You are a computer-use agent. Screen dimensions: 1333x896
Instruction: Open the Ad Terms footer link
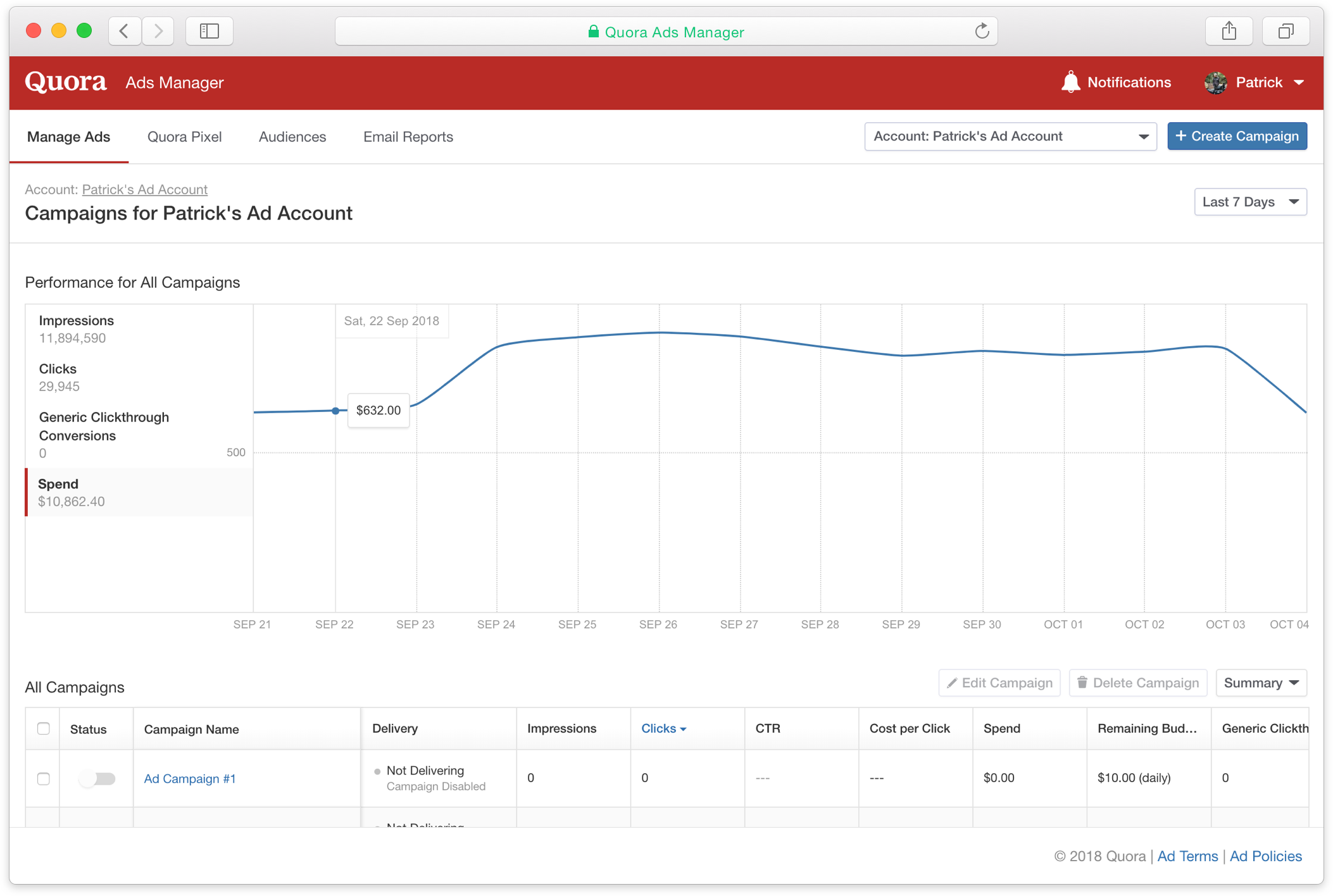(x=1187, y=856)
